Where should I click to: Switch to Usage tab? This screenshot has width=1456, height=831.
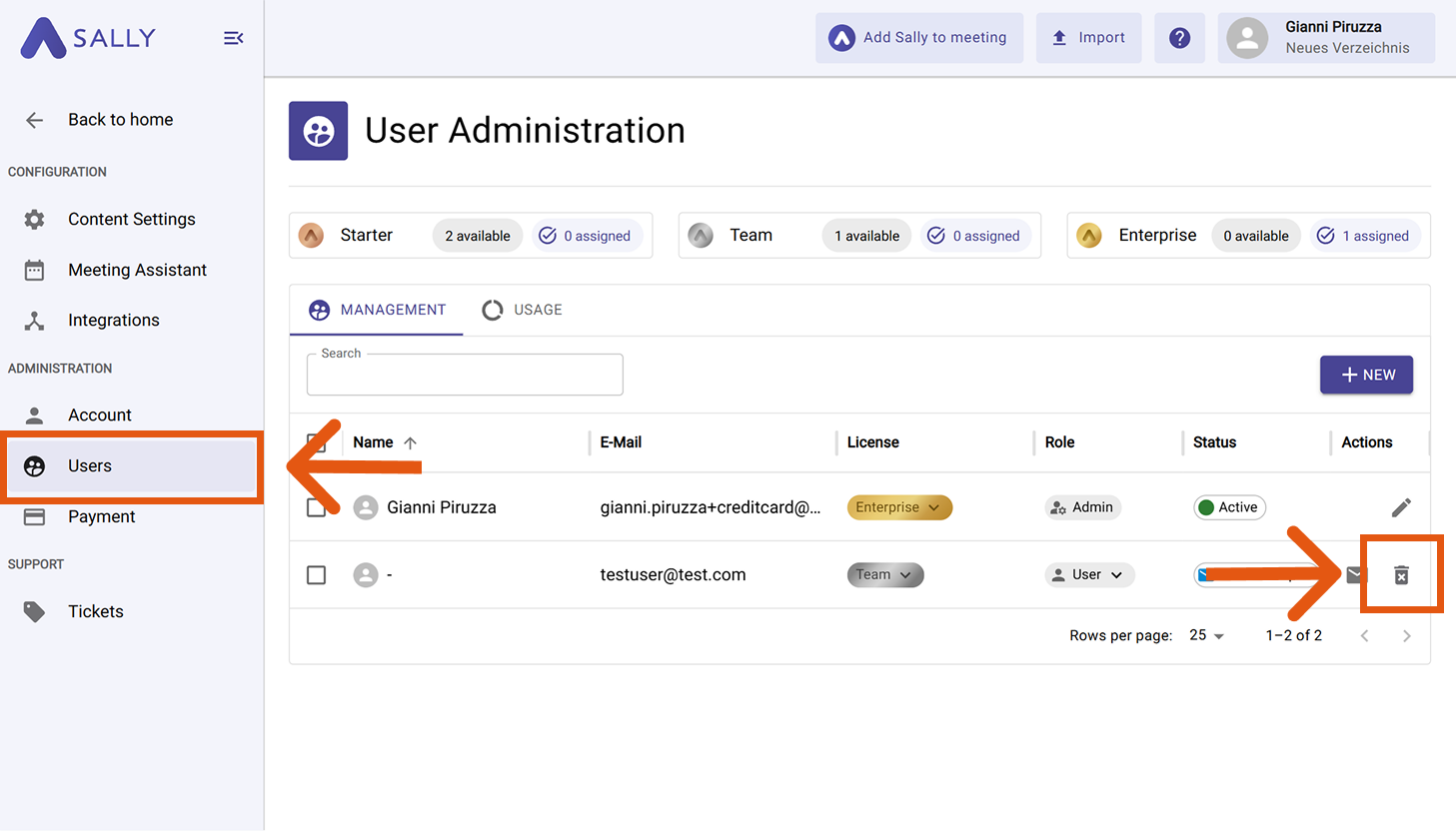[523, 310]
